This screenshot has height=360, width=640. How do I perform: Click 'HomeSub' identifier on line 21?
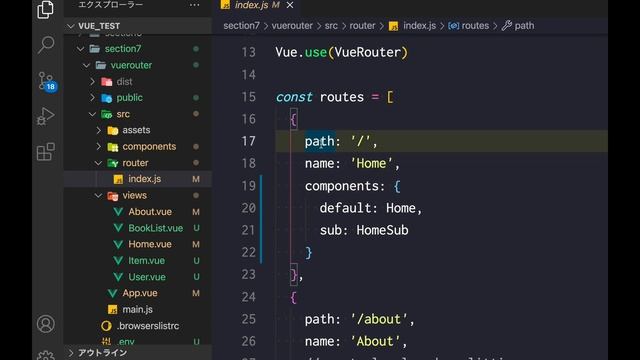tap(382, 230)
